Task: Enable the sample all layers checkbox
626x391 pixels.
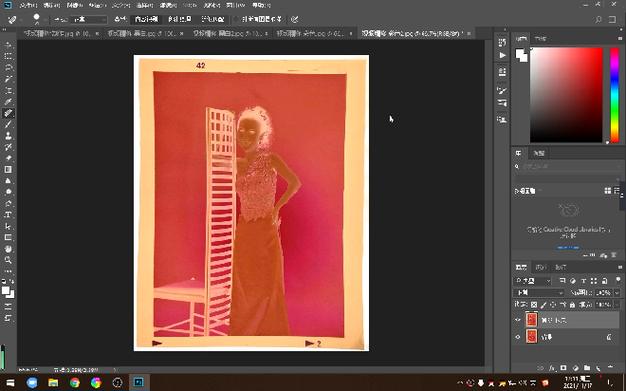Action: coord(236,19)
